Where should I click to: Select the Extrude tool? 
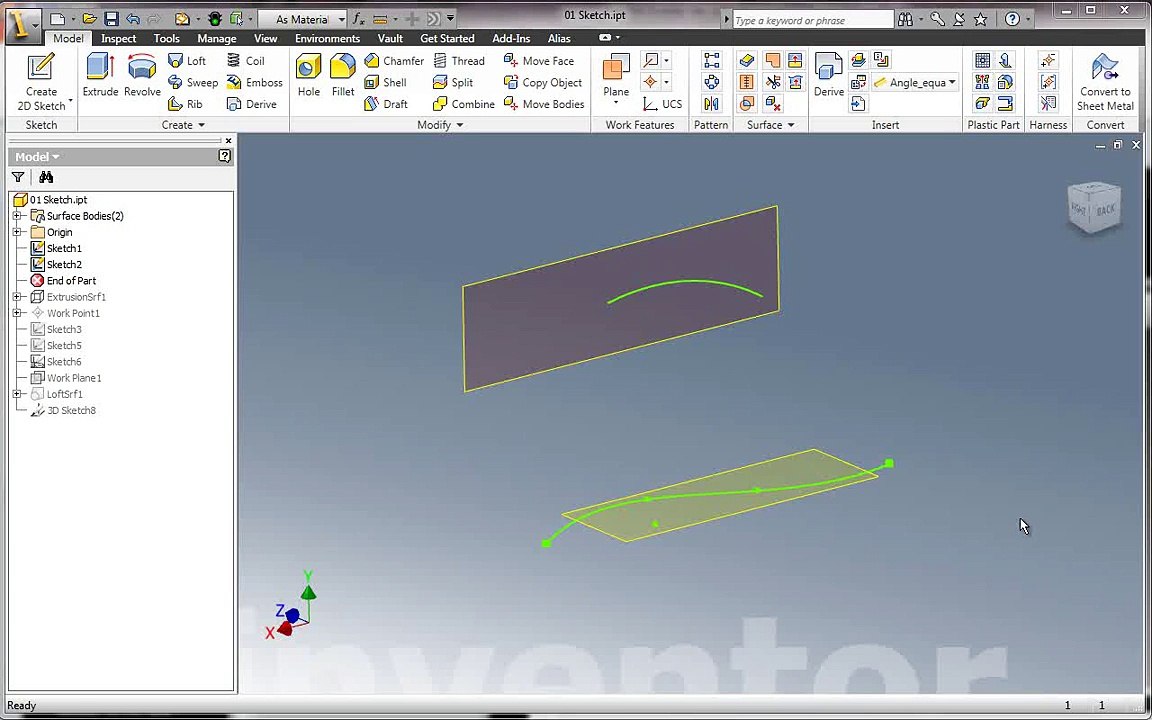pyautogui.click(x=100, y=76)
